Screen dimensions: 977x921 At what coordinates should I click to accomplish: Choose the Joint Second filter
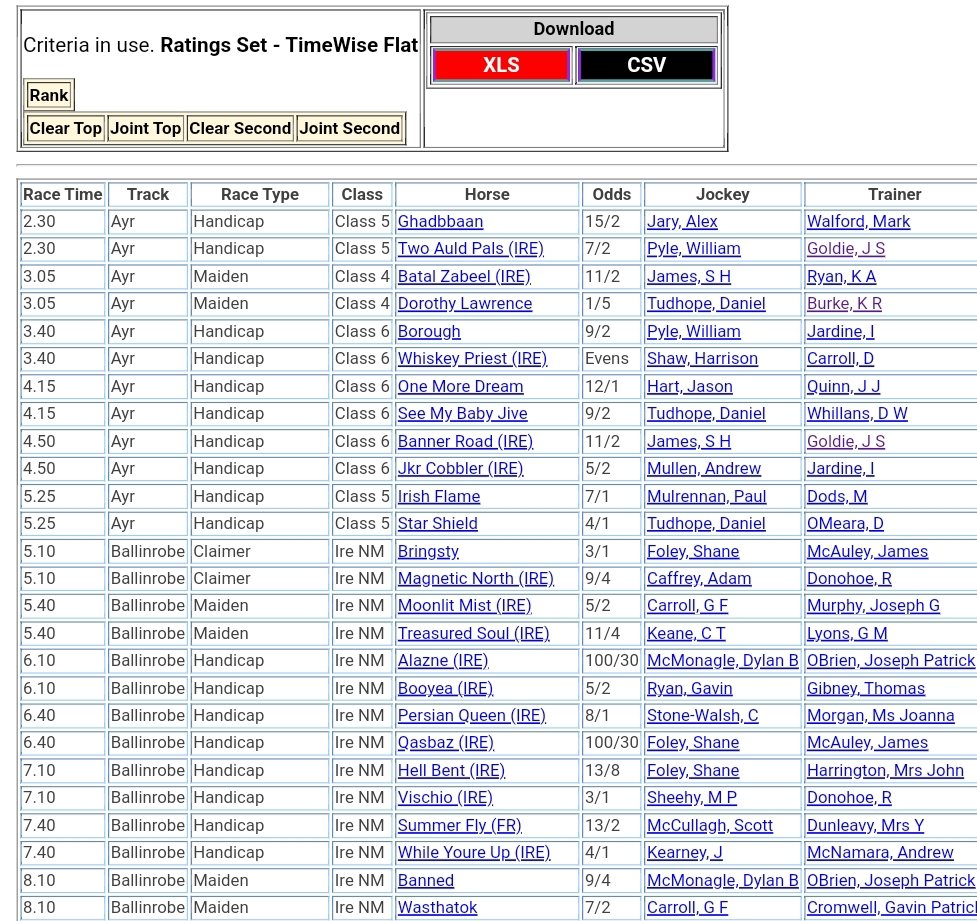[x=350, y=128]
